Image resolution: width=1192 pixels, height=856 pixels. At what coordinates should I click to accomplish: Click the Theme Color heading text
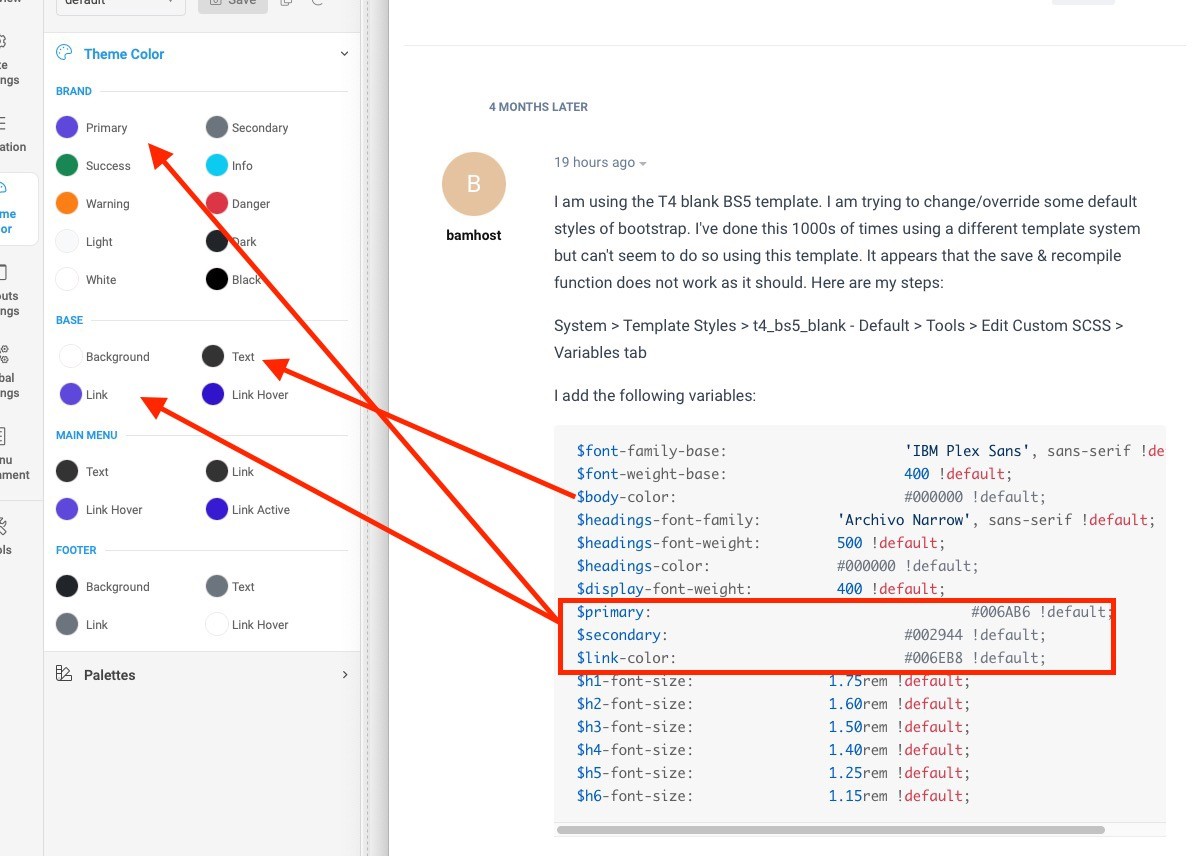(x=124, y=54)
